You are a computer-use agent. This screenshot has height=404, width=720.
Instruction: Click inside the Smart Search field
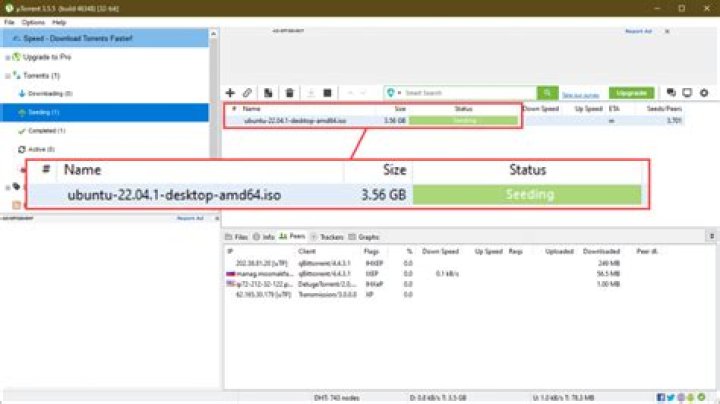(x=469, y=93)
